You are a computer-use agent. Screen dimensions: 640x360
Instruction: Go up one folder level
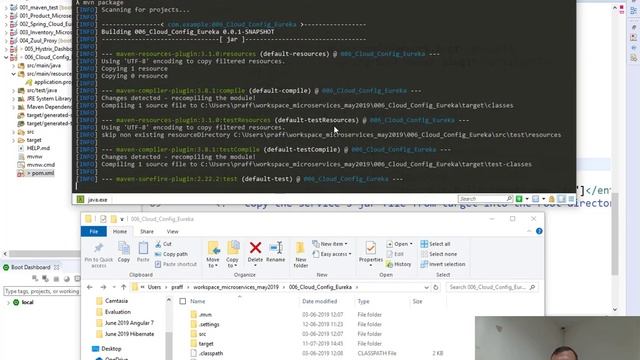point(123,287)
